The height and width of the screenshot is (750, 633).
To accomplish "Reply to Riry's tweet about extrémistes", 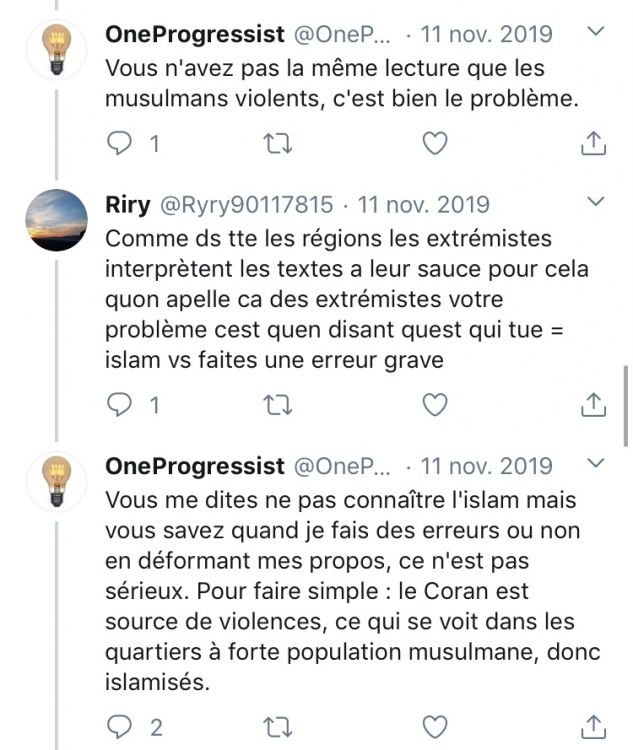I will pos(120,404).
